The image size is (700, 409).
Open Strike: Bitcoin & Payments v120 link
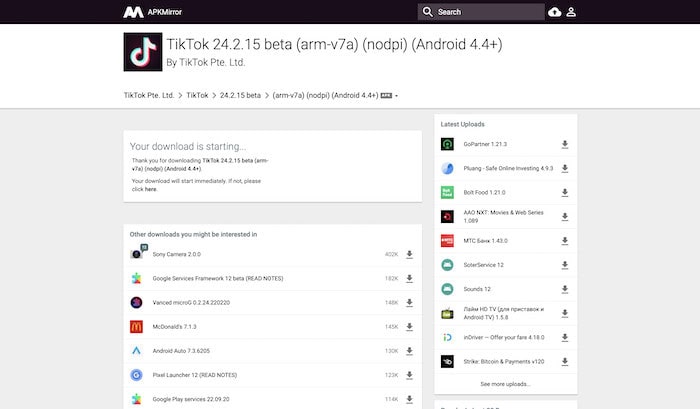point(504,361)
